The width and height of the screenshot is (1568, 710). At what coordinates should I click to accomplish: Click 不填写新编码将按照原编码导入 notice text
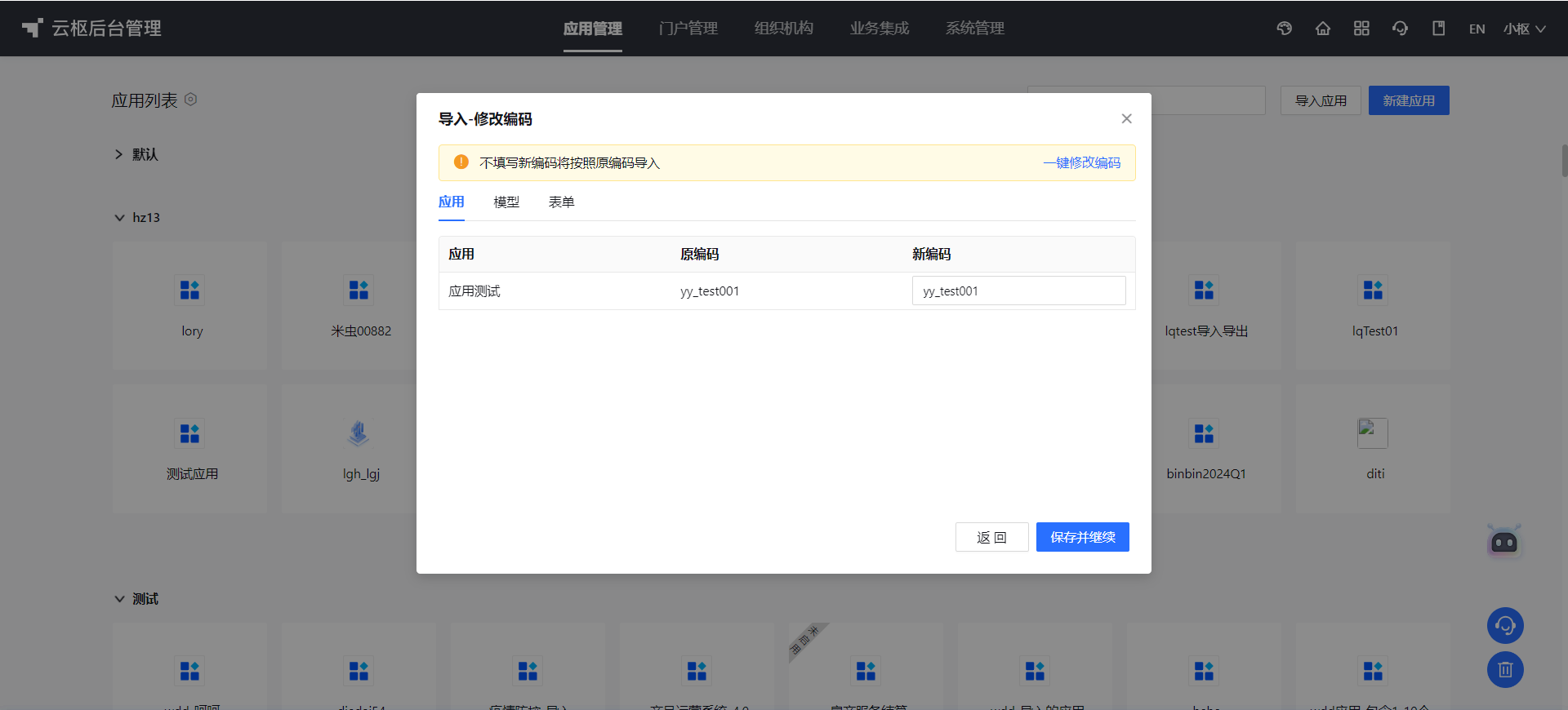click(x=569, y=163)
